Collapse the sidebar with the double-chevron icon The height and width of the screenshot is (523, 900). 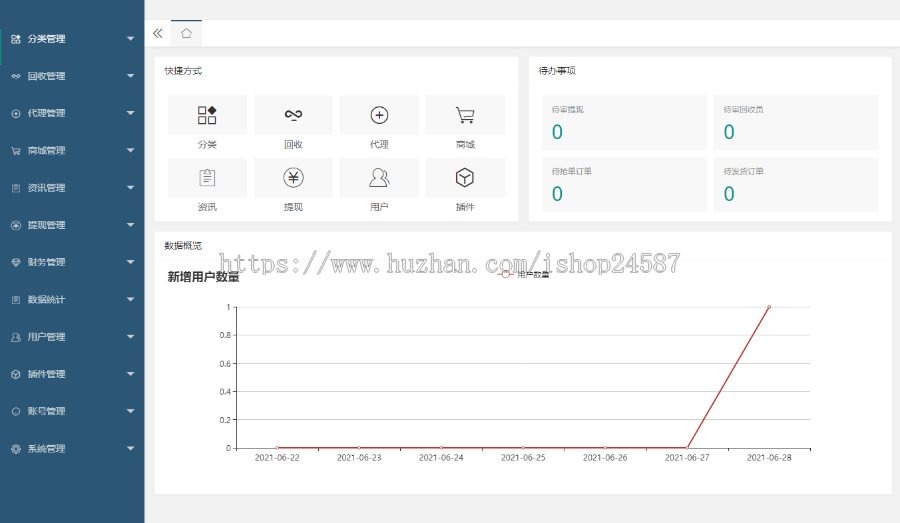[x=158, y=33]
